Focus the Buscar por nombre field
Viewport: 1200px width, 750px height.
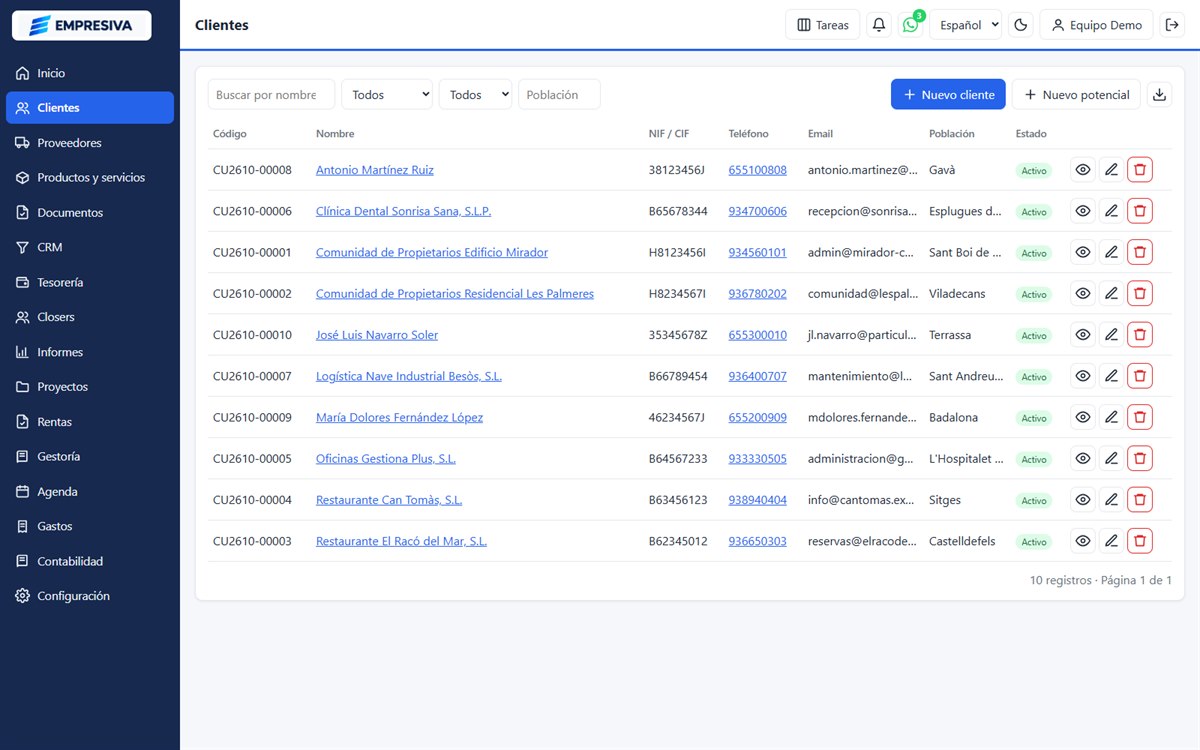[271, 94]
